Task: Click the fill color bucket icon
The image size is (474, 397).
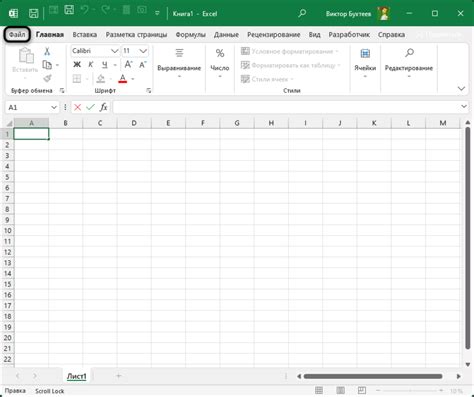Action: click(x=100, y=79)
